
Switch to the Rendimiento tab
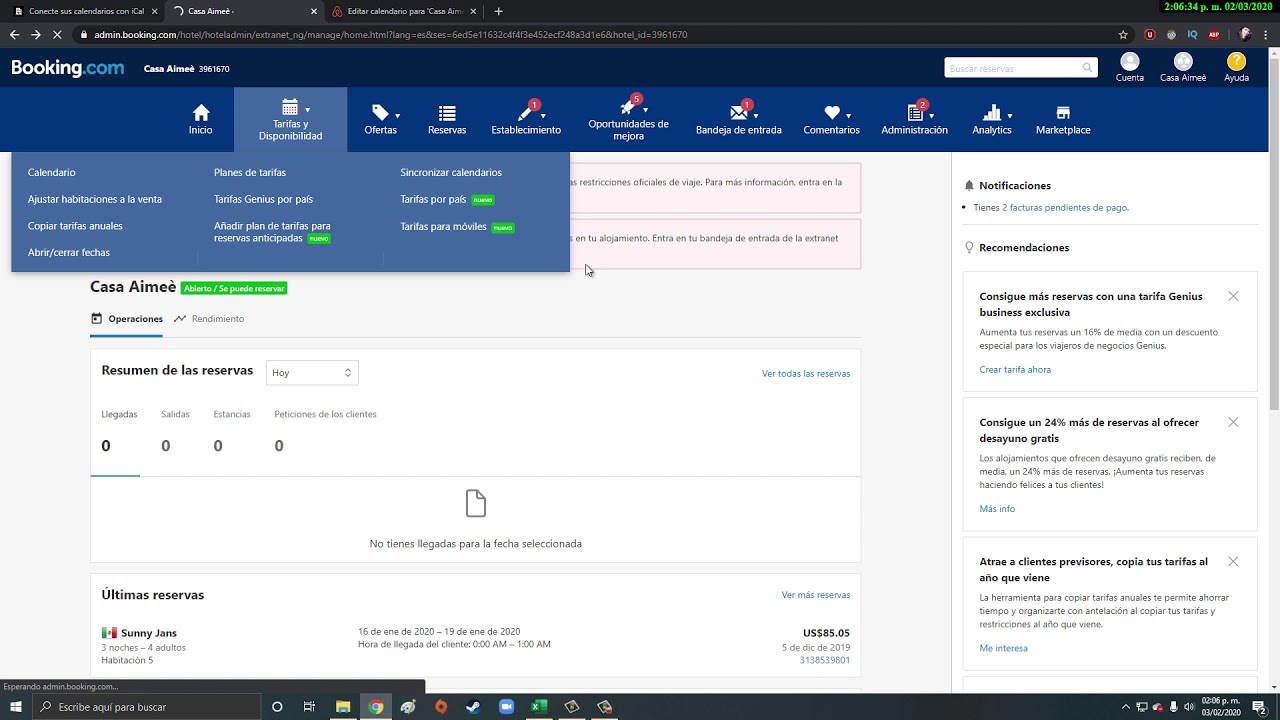(x=209, y=319)
